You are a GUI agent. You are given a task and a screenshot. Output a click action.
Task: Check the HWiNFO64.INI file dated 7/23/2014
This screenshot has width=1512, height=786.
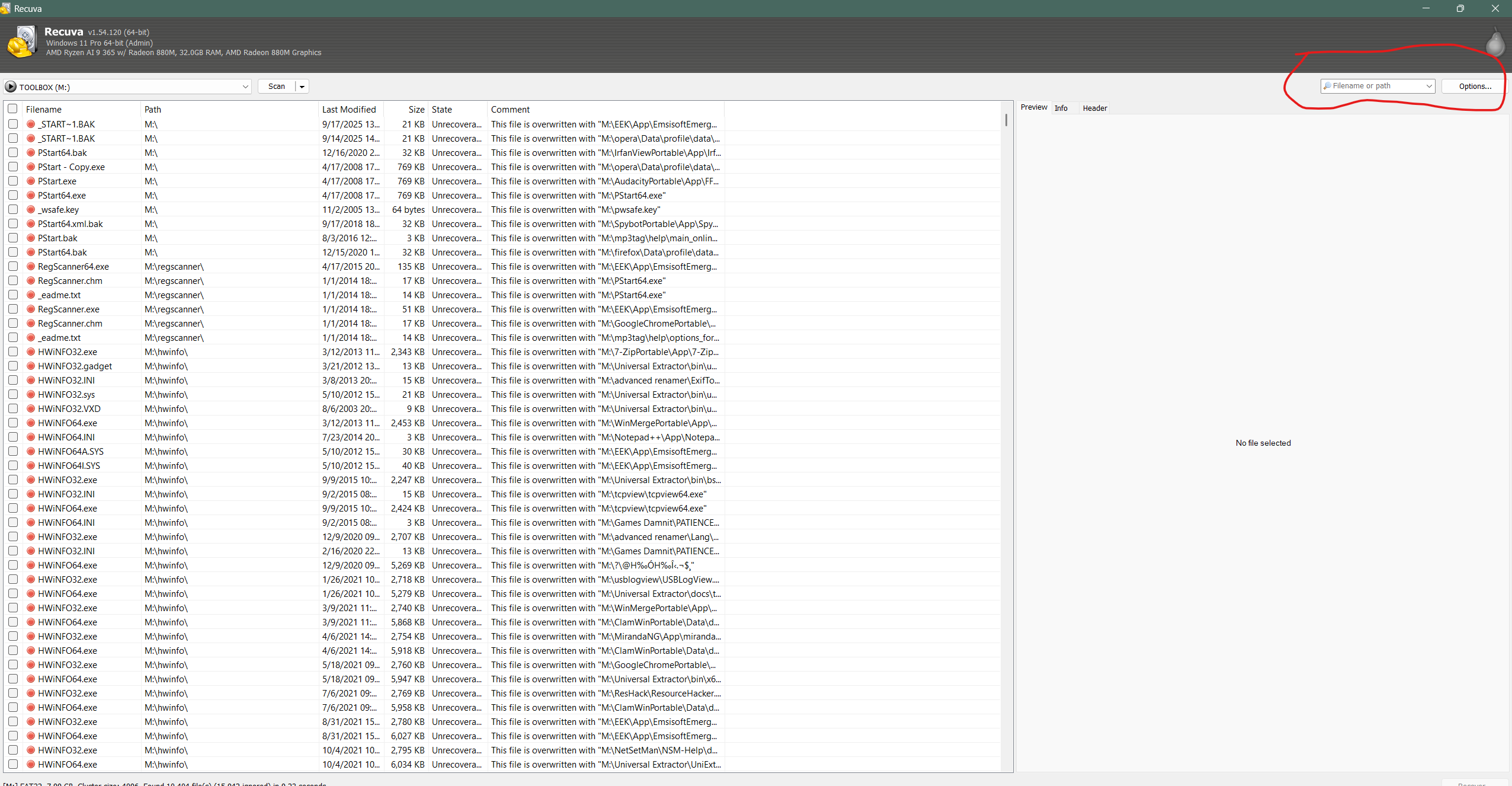pos(12,437)
